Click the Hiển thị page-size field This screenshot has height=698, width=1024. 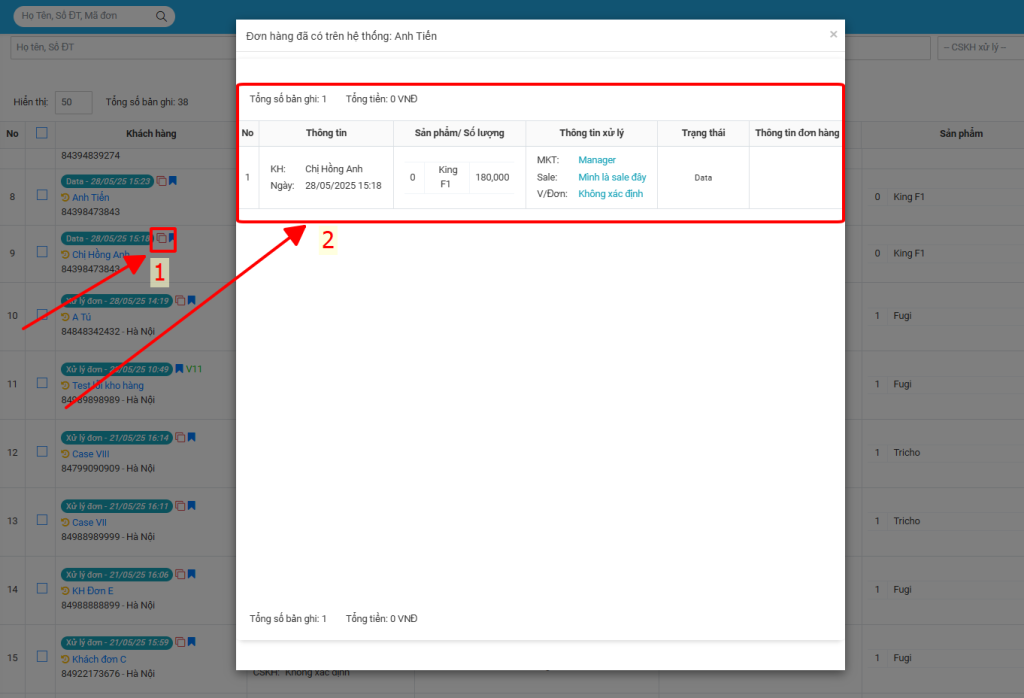click(x=74, y=102)
